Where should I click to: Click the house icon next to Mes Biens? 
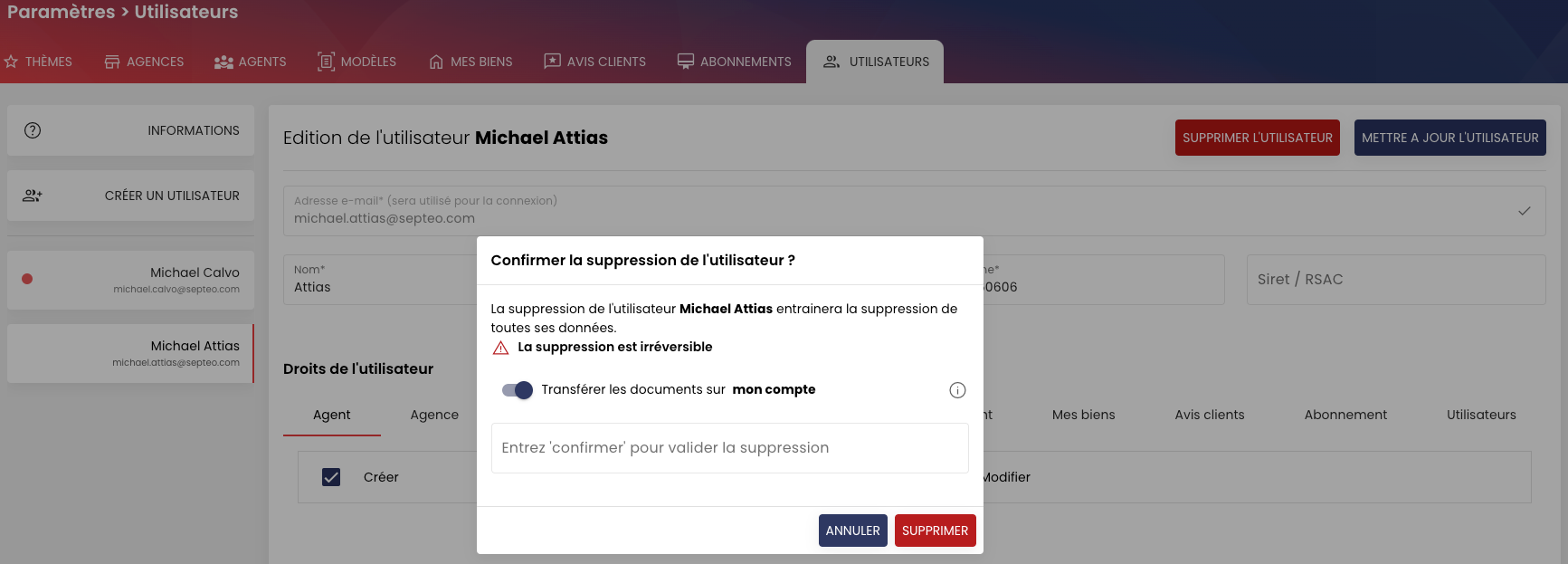tap(436, 62)
